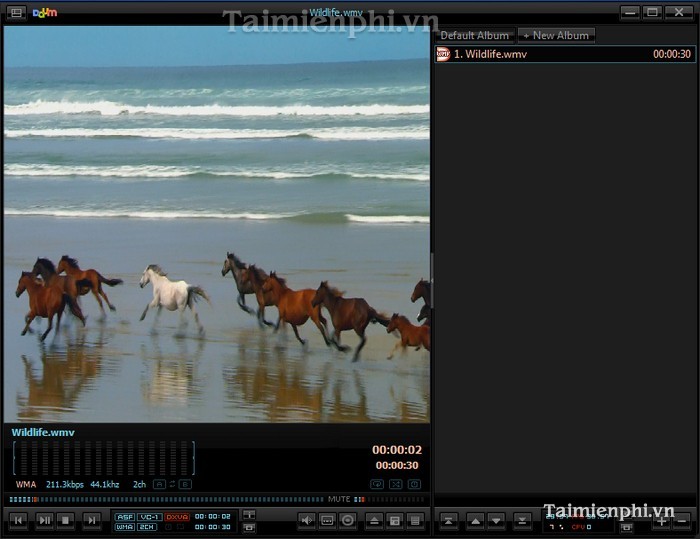Toggle the DXVA hardware acceleration indicator
The width and height of the screenshot is (700, 539).
pyautogui.click(x=177, y=516)
